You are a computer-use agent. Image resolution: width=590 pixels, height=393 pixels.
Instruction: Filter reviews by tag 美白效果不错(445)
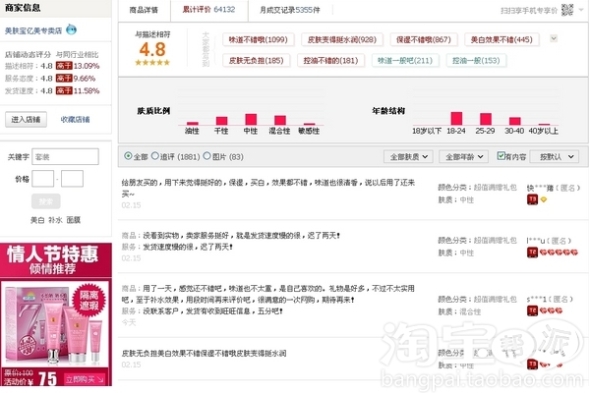[x=501, y=40]
